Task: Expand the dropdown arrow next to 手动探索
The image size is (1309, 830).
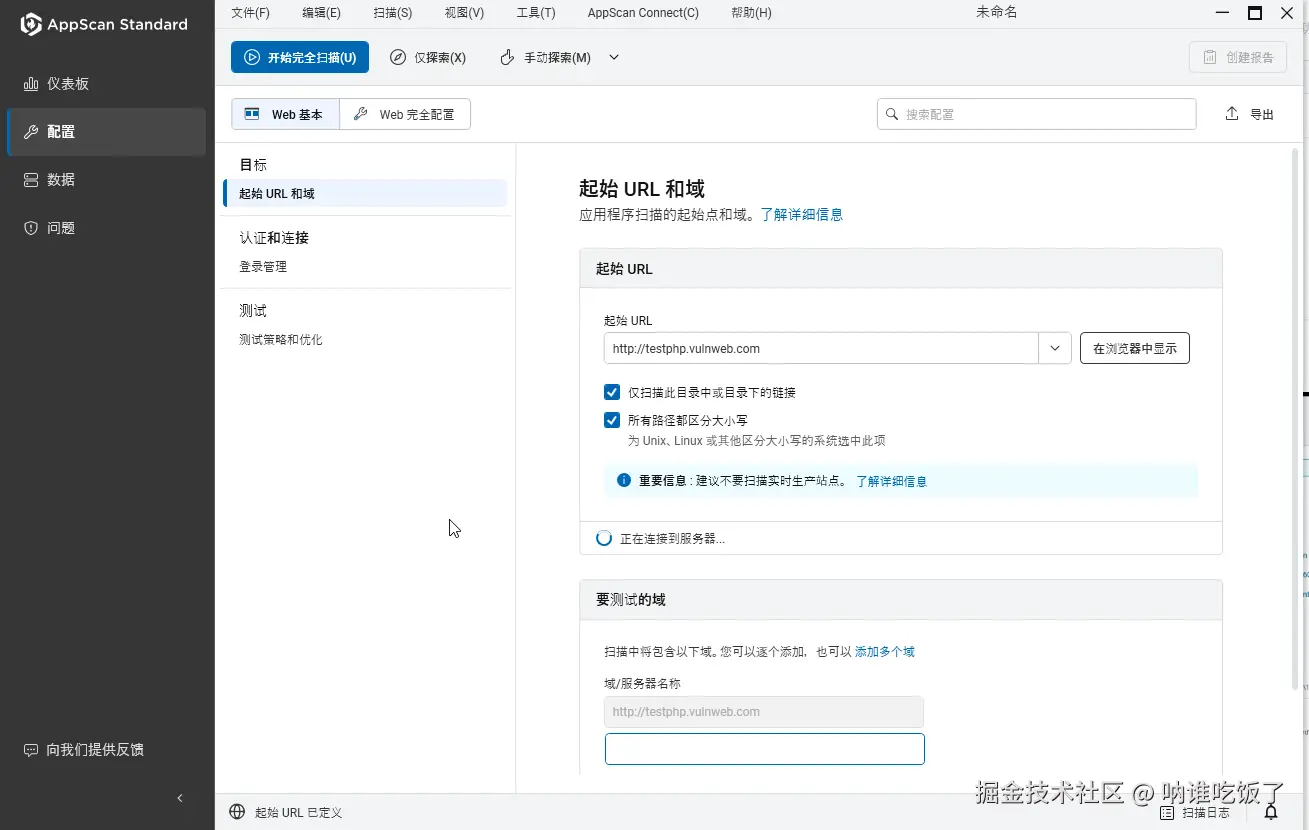Action: pos(614,57)
